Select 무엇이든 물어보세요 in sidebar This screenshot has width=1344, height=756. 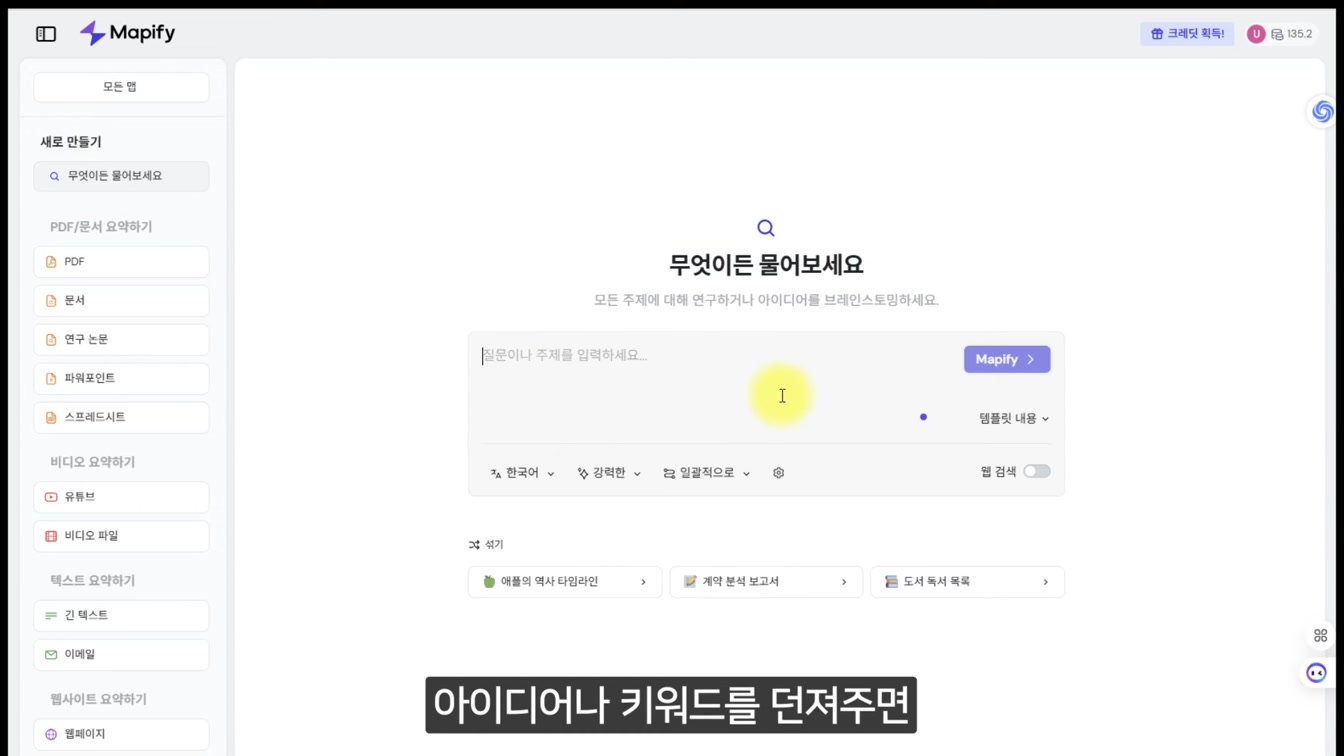coord(121,177)
